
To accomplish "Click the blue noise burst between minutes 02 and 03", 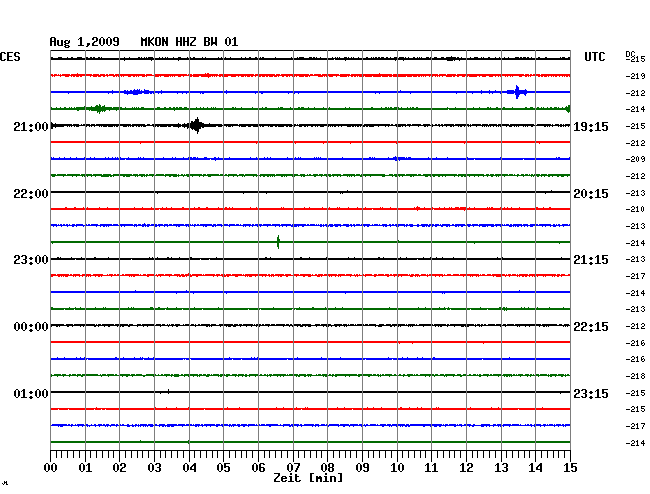I will tap(137, 92).
